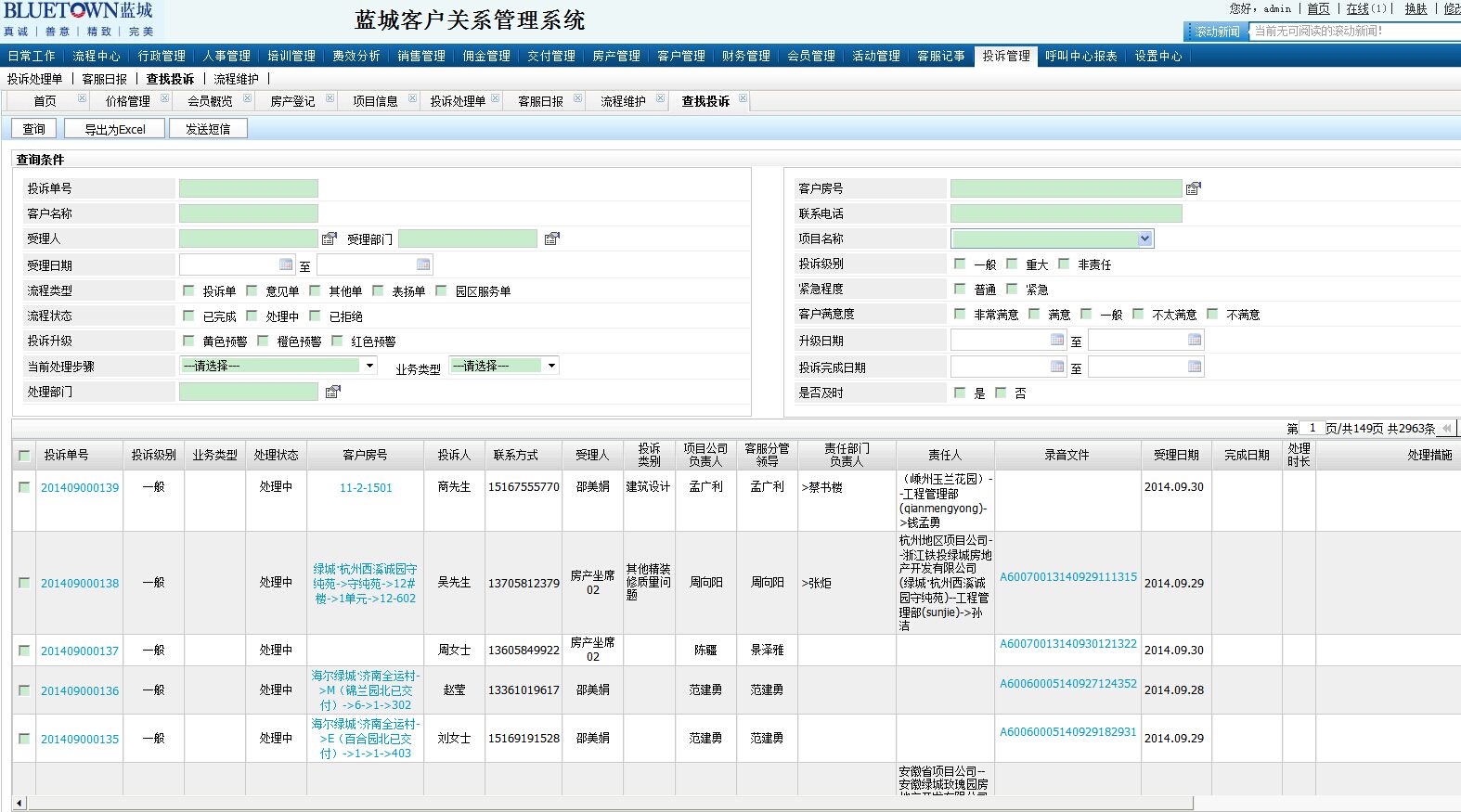Open 受理日期 end date calendar icon
This screenshot has width=1461, height=812.
[x=423, y=264]
